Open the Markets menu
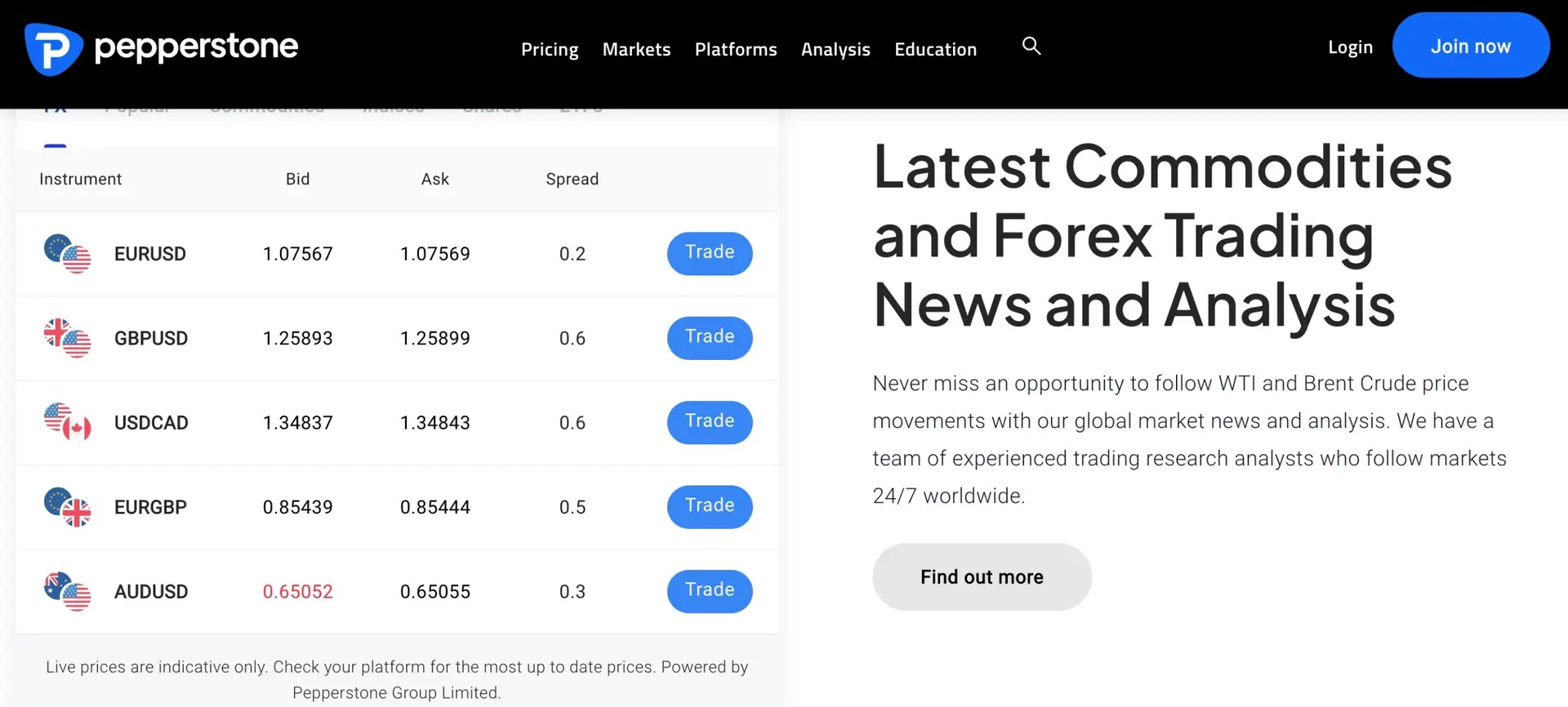 tap(636, 49)
